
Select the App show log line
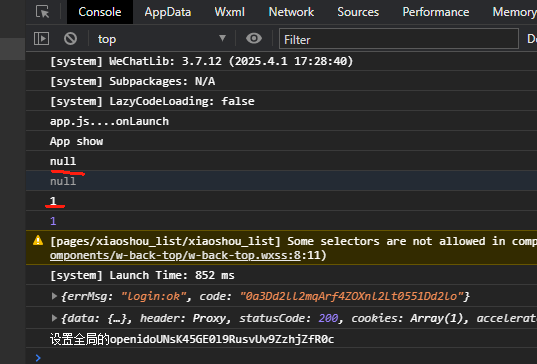point(282,141)
